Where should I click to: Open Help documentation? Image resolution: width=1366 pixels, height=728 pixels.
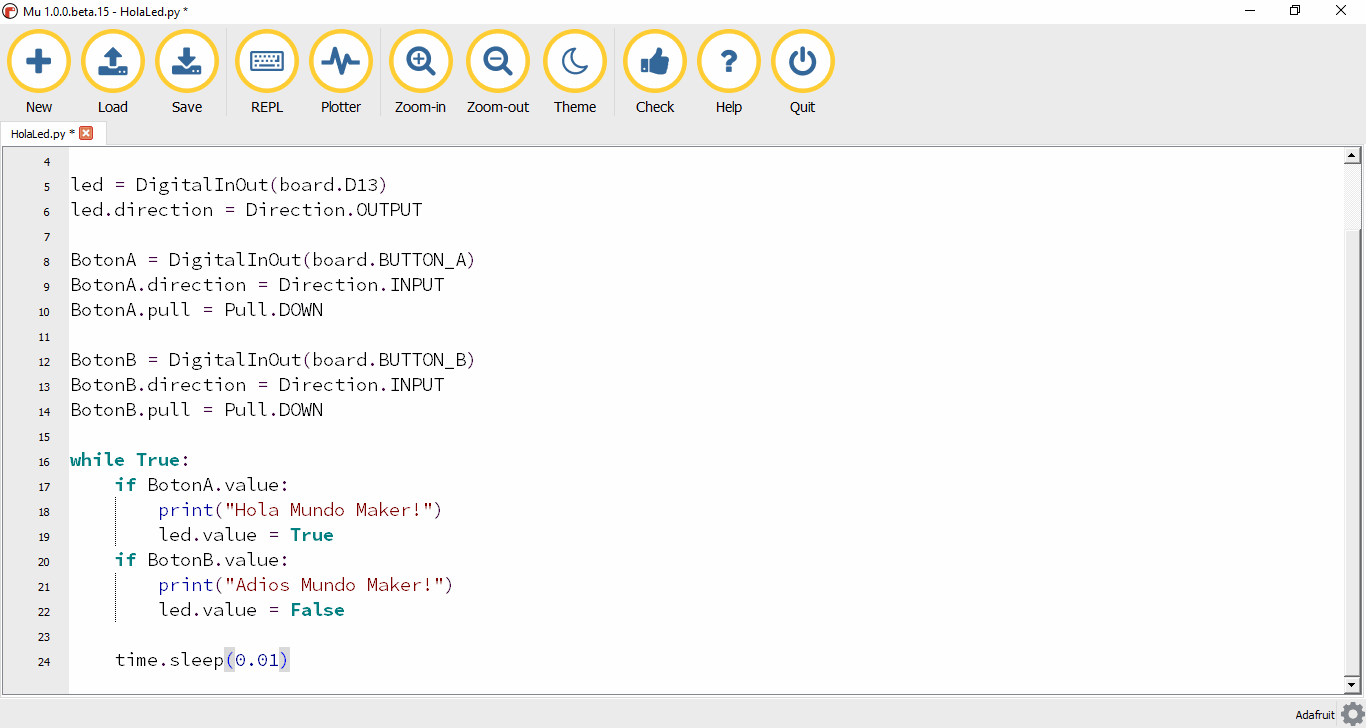(x=729, y=62)
